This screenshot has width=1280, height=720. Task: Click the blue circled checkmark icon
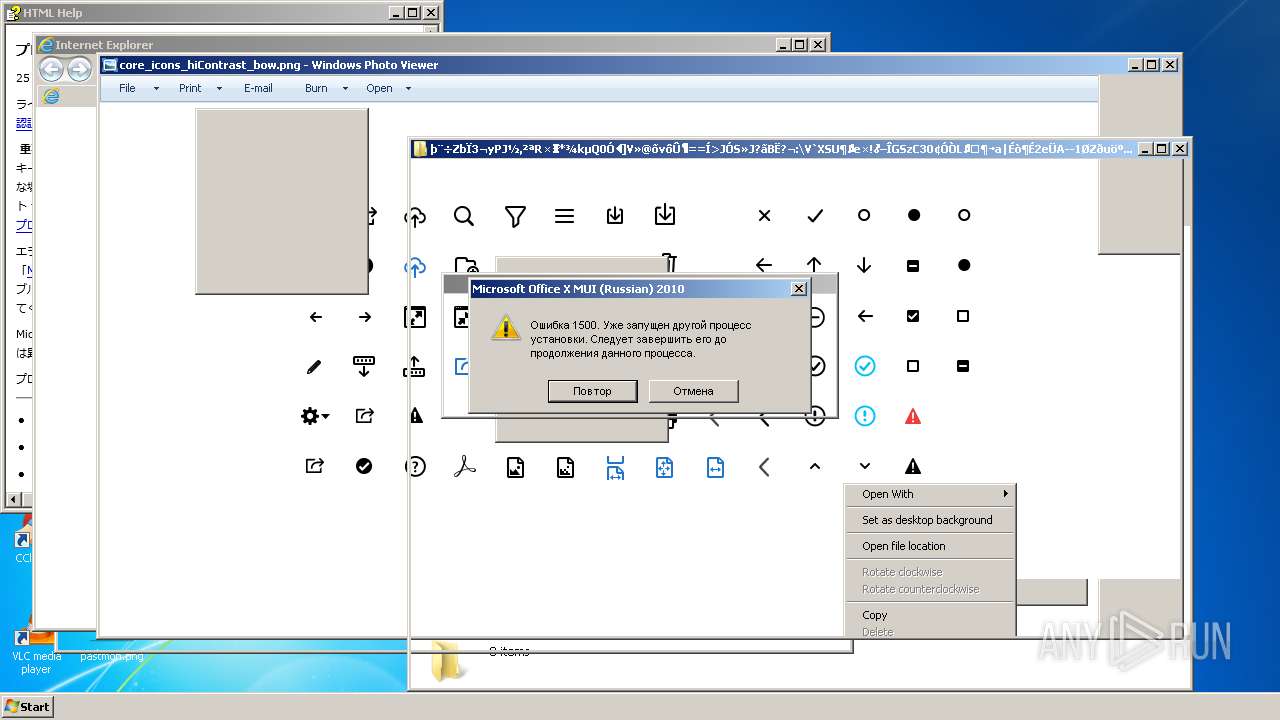(x=864, y=366)
